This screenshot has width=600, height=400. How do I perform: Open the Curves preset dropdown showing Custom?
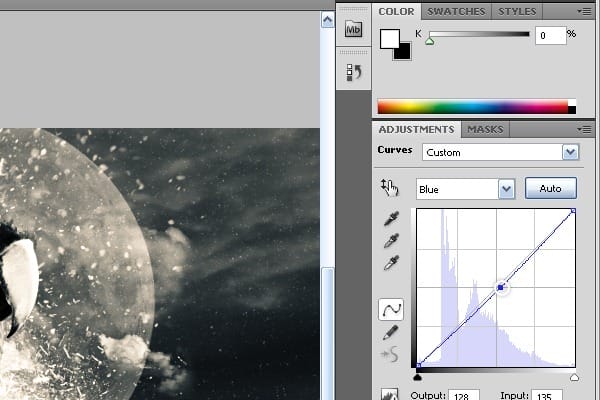tap(500, 152)
